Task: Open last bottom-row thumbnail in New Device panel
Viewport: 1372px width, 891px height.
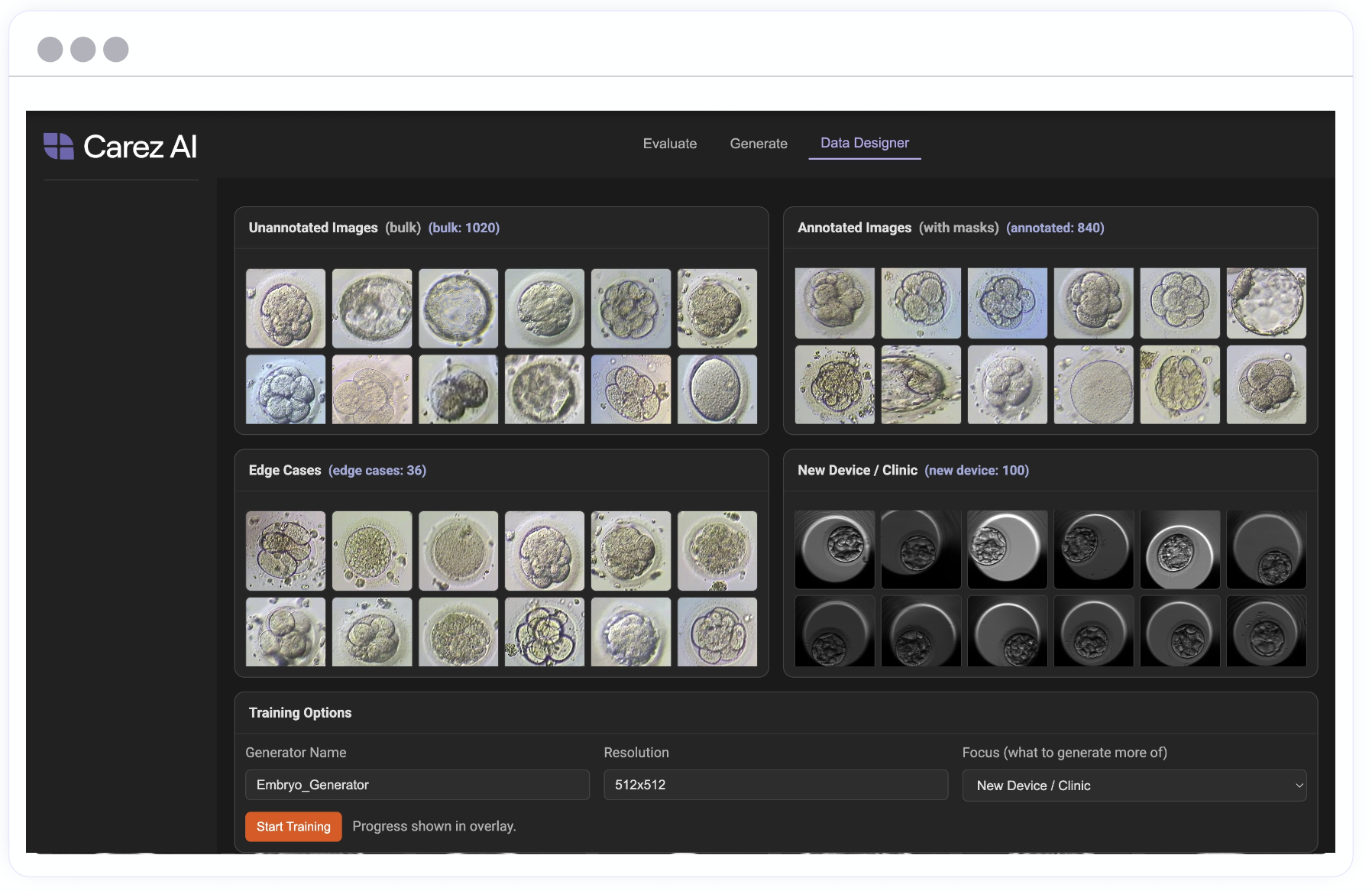Action: point(1266,631)
